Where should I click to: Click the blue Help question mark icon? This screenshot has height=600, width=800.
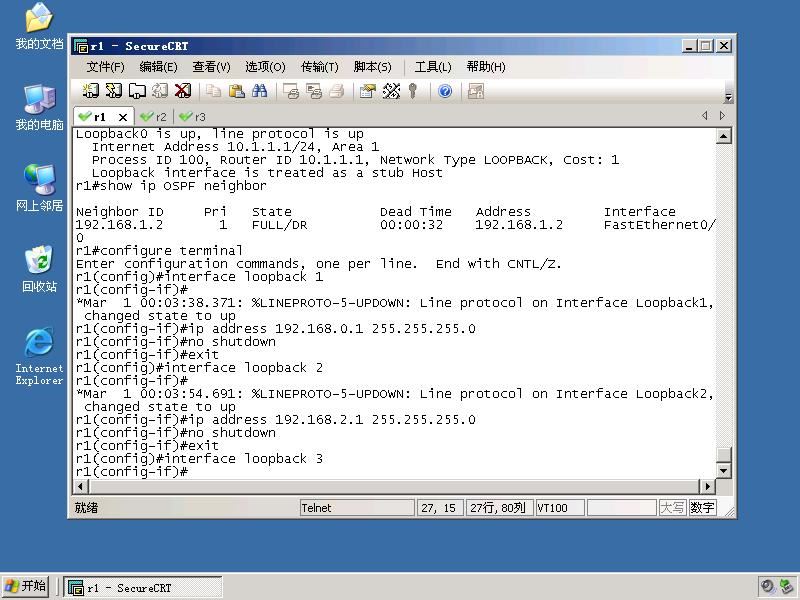(445, 91)
